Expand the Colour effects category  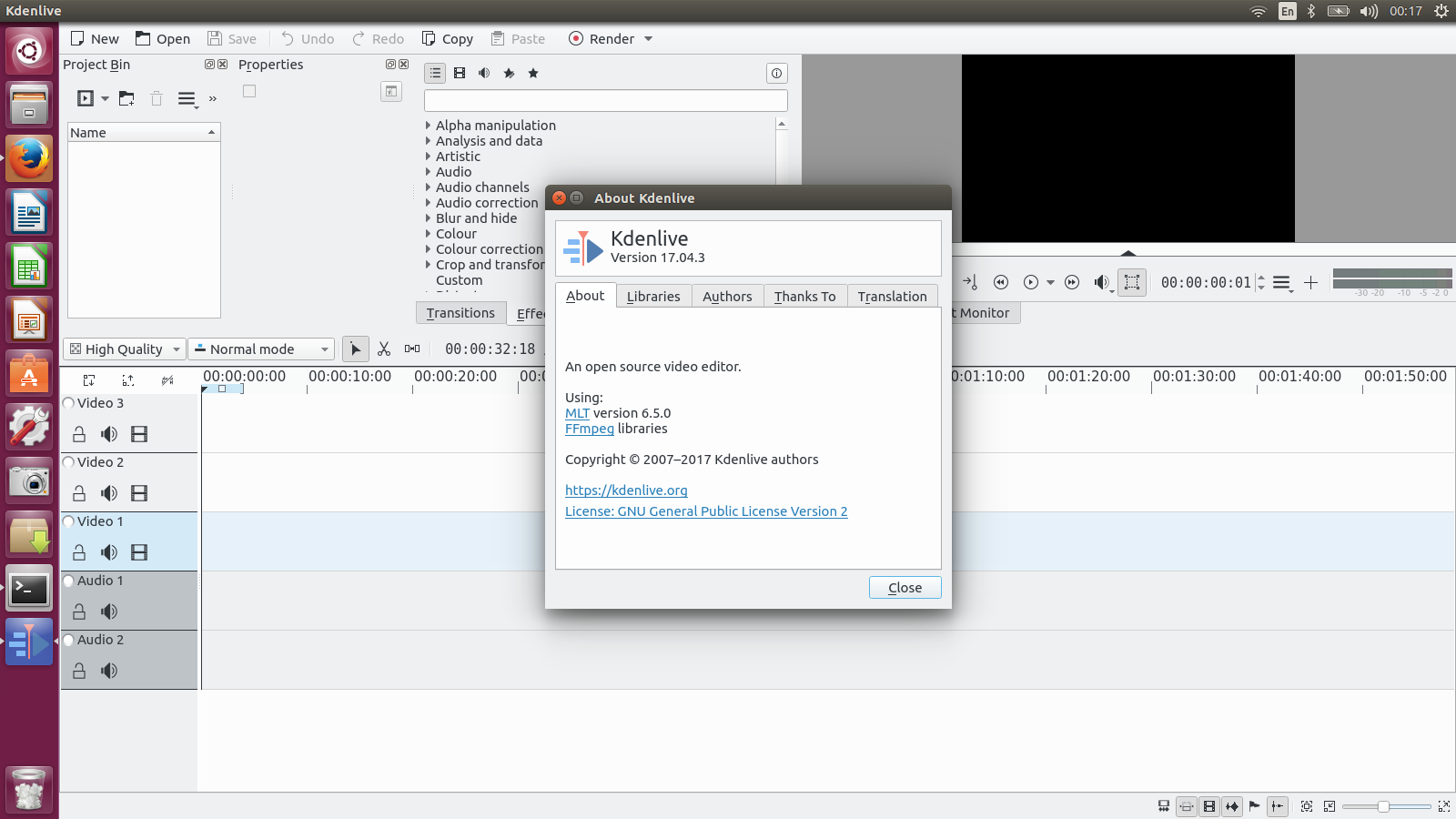point(428,234)
